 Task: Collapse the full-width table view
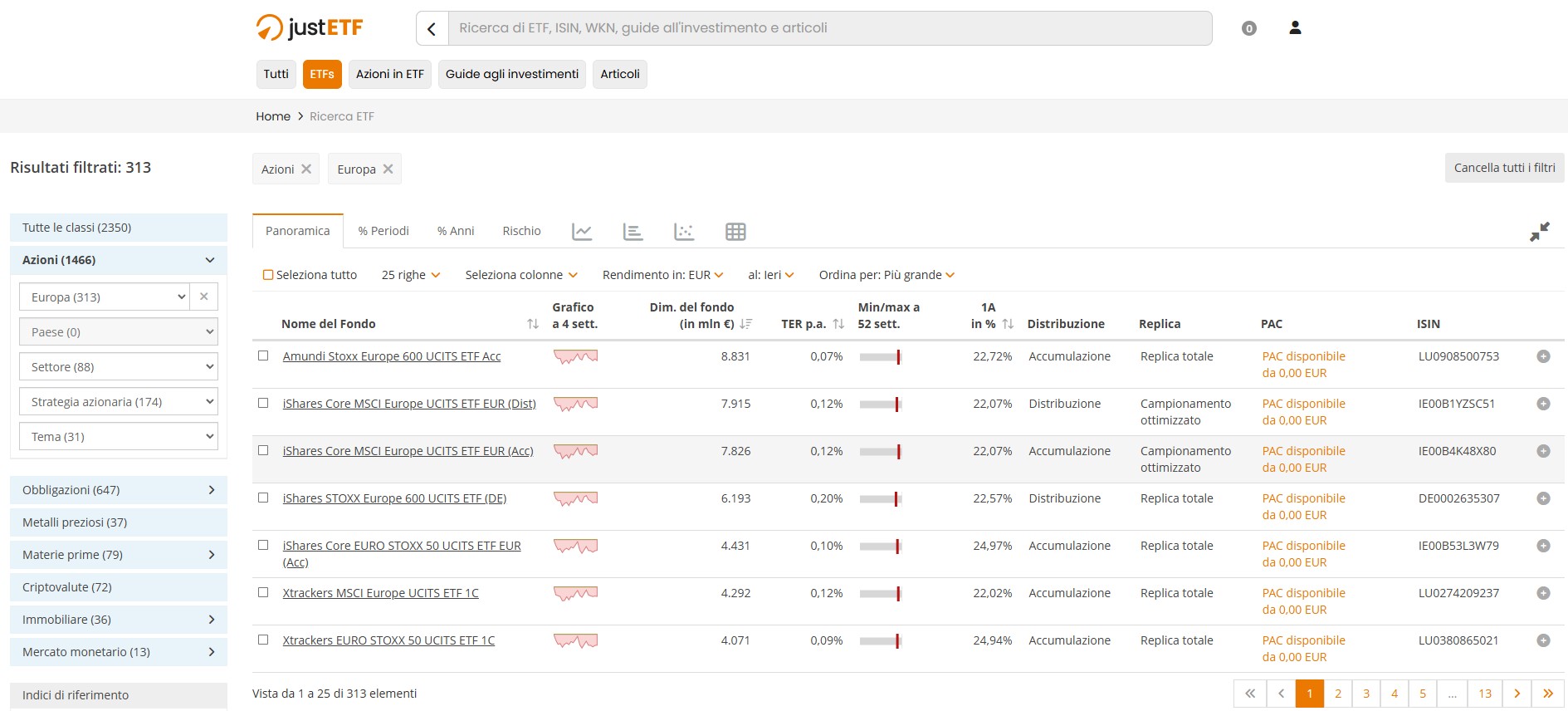click(x=1540, y=232)
